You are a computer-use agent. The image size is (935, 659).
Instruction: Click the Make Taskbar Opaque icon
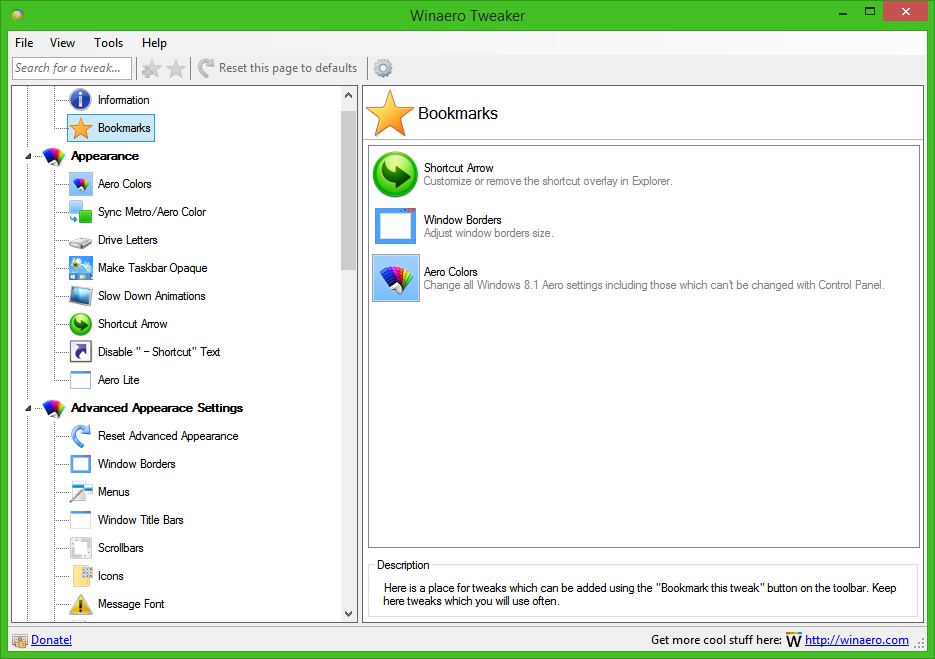click(x=81, y=268)
